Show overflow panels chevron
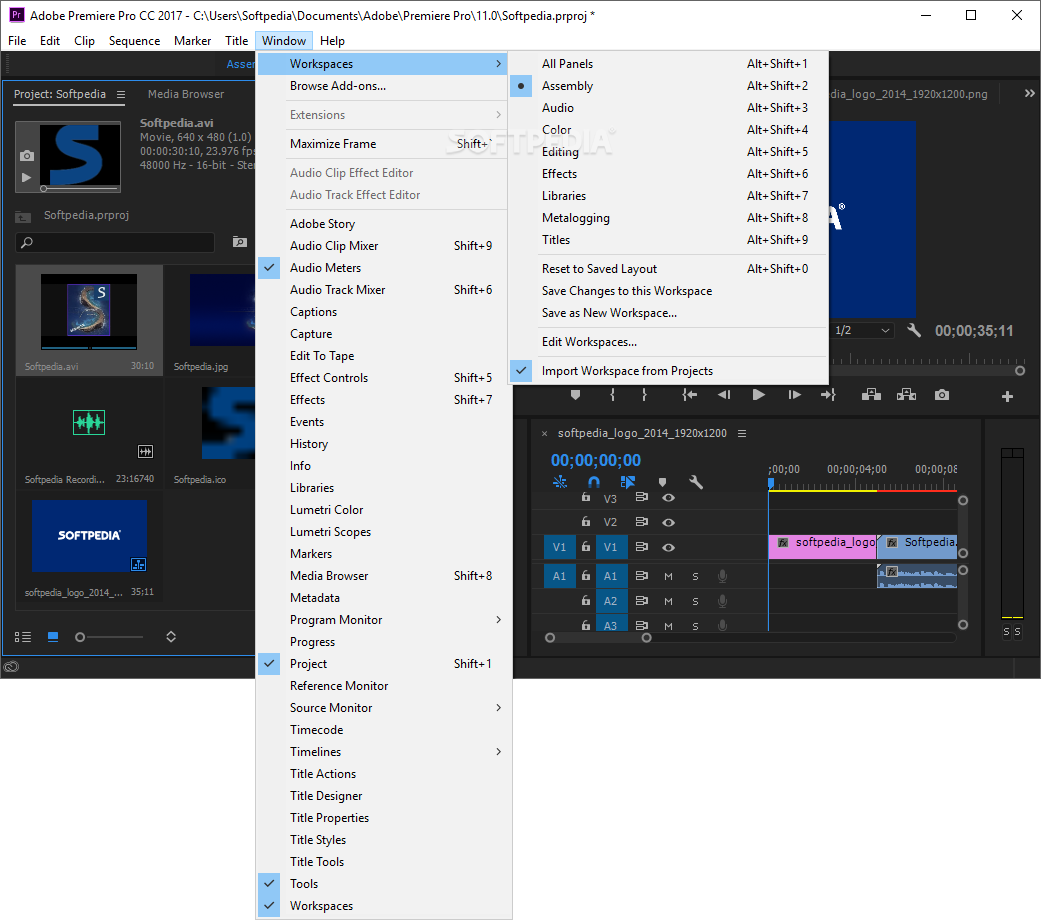The height and width of the screenshot is (920, 1041). 1029,94
